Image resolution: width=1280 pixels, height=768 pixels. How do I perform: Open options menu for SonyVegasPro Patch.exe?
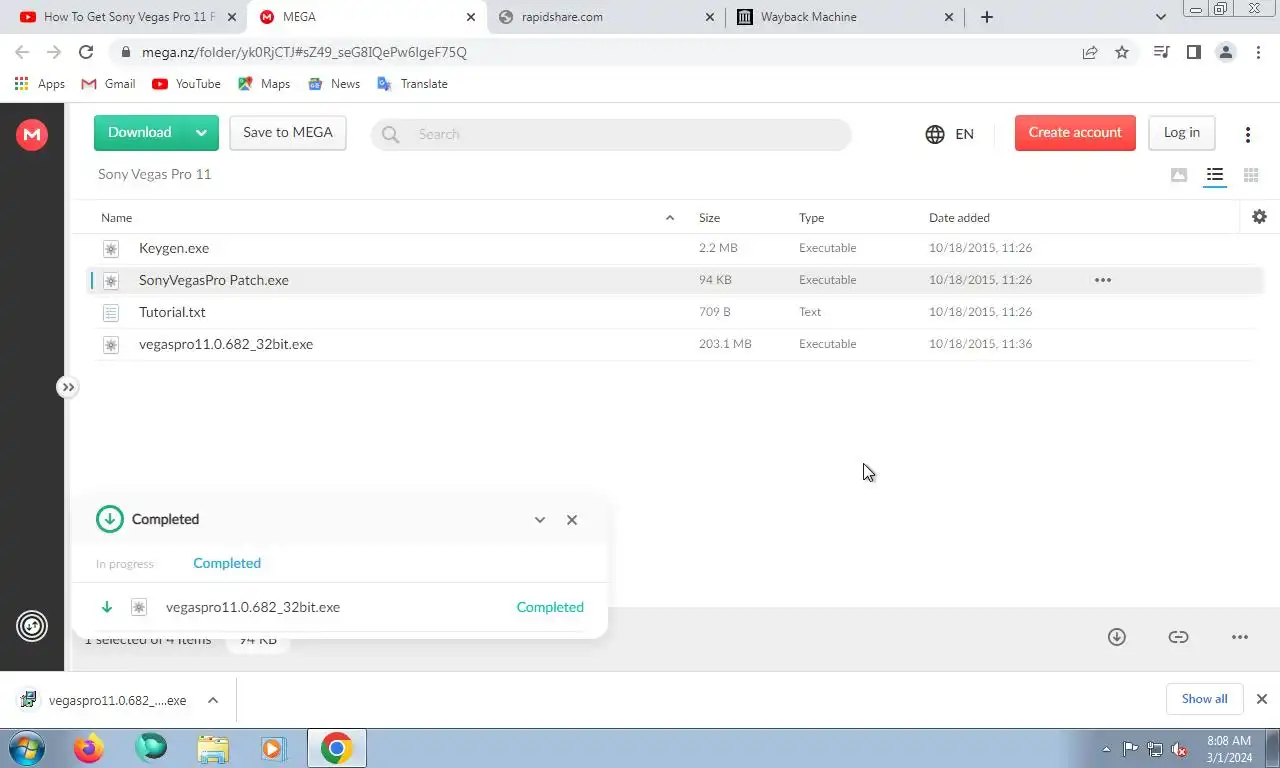pos(1103,280)
